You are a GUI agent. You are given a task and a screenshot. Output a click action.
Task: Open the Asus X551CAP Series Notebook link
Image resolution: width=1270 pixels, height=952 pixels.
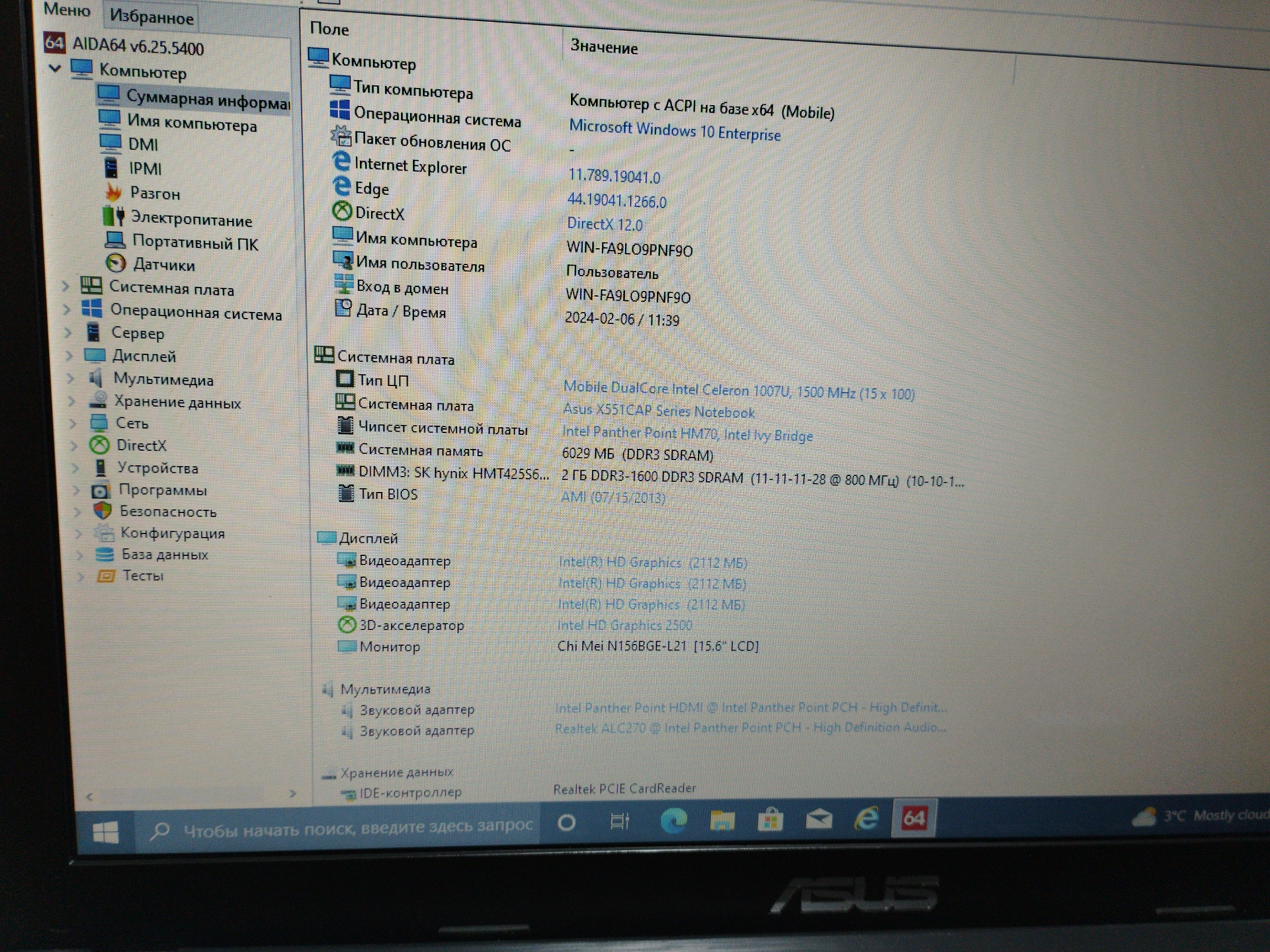(x=659, y=411)
